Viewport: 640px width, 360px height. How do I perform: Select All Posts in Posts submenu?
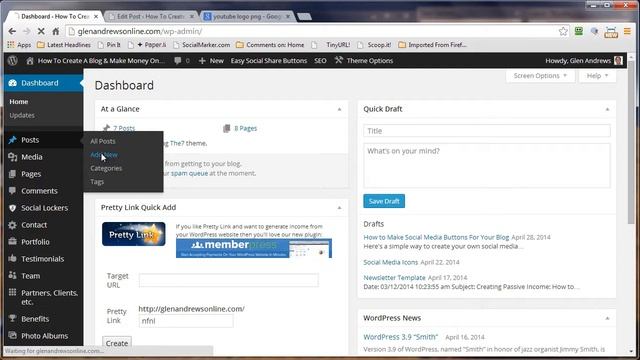(x=103, y=141)
